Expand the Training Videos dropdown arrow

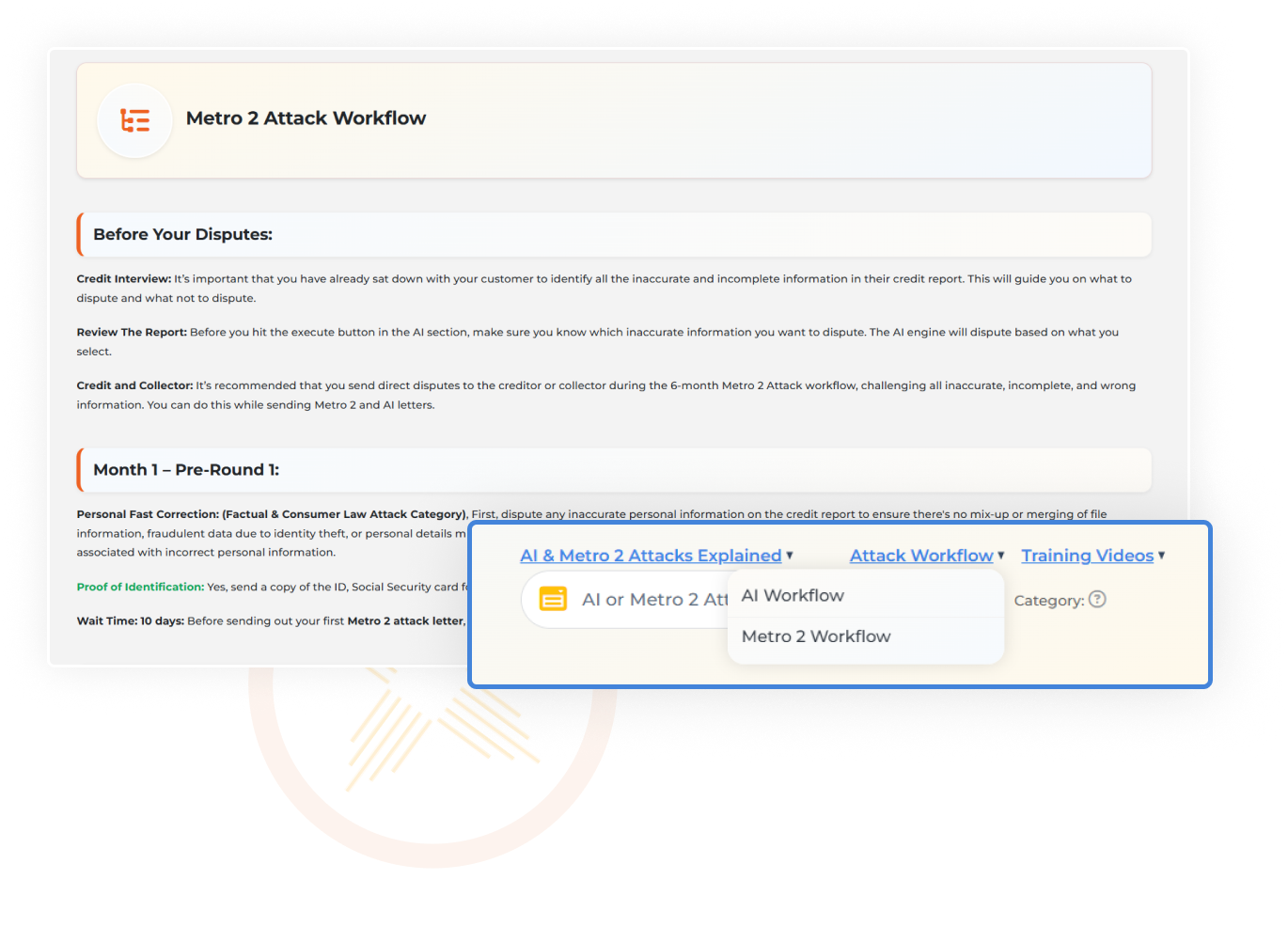(1162, 556)
